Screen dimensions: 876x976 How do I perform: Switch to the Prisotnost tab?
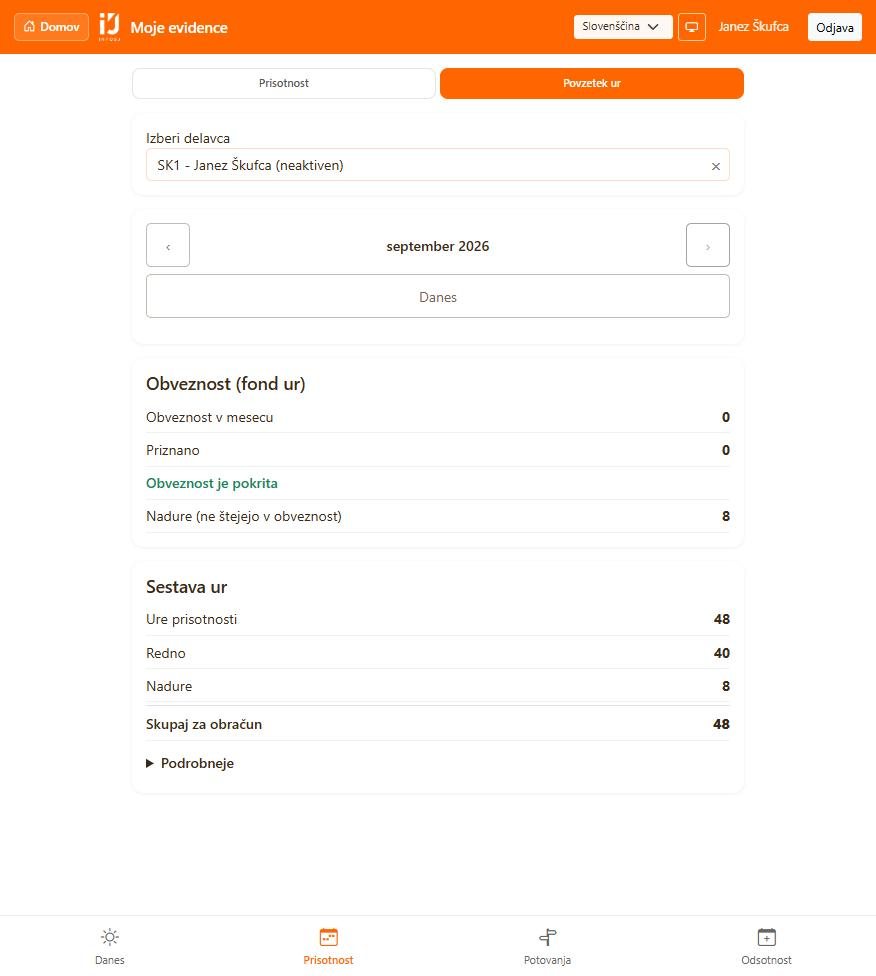(283, 83)
